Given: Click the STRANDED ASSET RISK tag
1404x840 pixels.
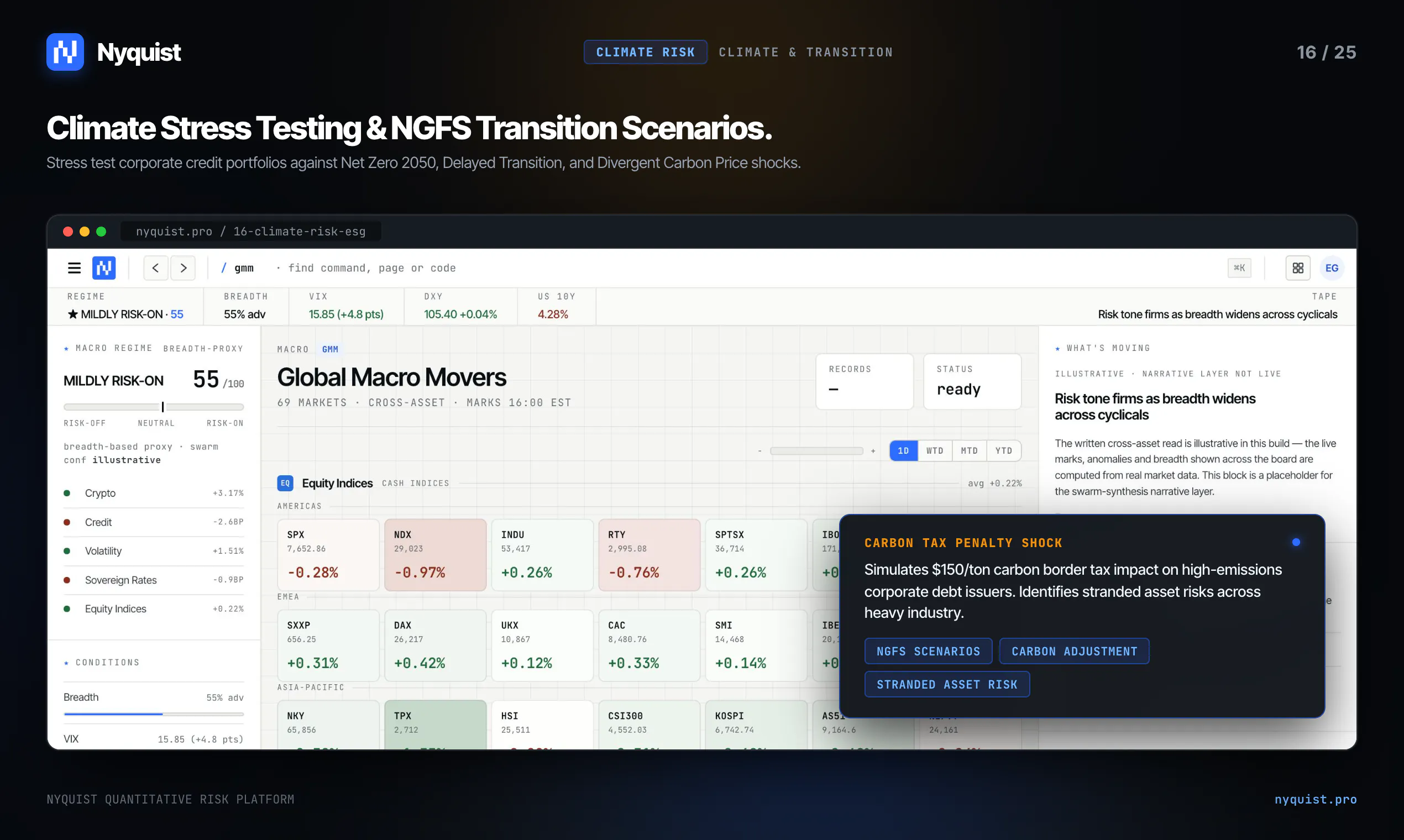Looking at the screenshot, I should [946, 684].
